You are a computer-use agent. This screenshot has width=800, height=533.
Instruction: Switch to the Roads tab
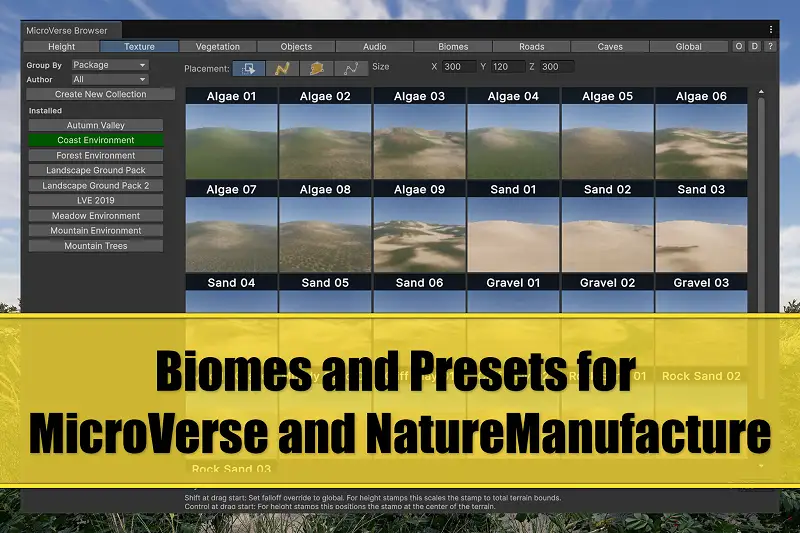pyautogui.click(x=532, y=46)
